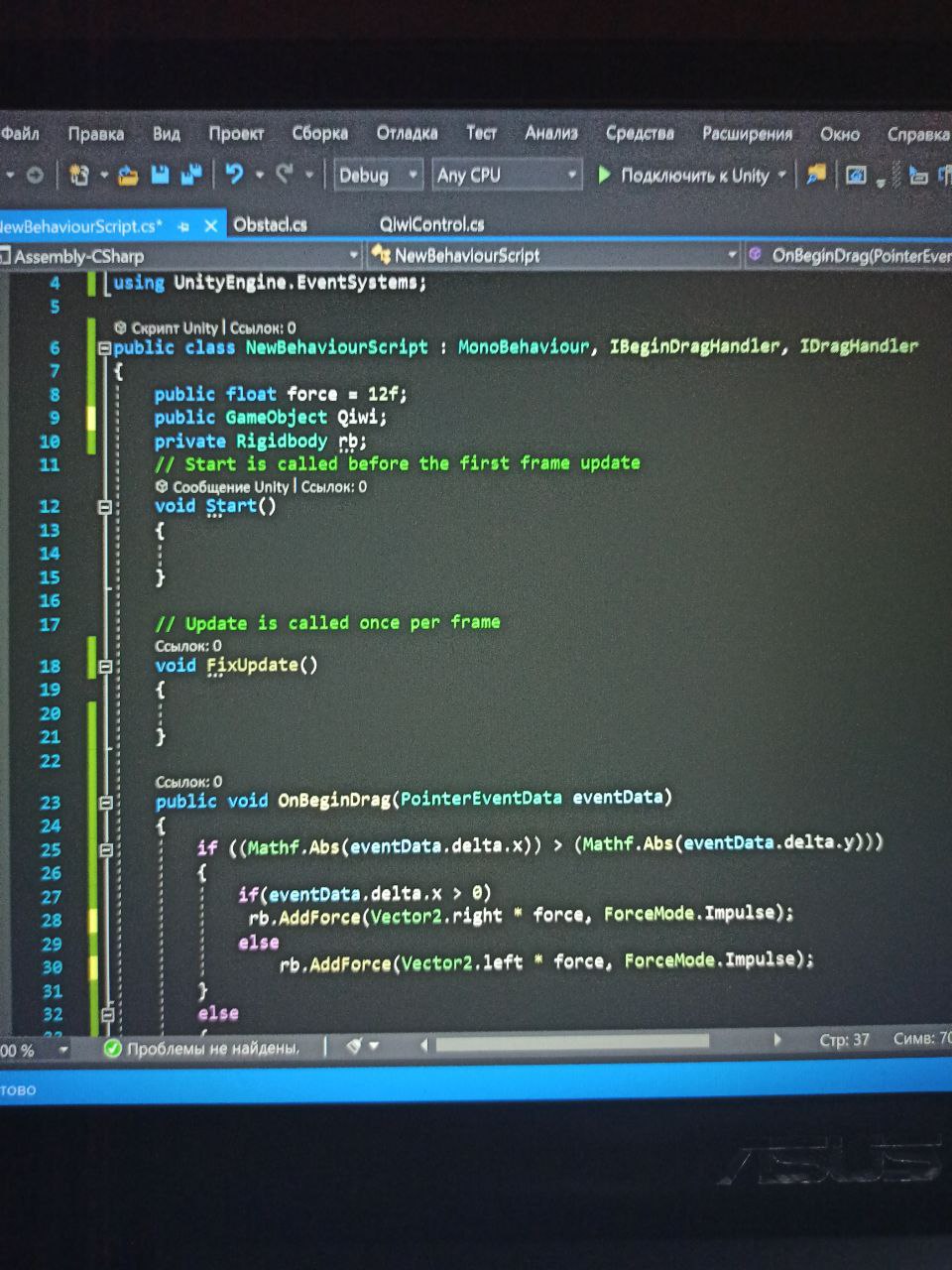Click the word Start in void Start()
The width and height of the screenshot is (952, 1270).
click(231, 507)
